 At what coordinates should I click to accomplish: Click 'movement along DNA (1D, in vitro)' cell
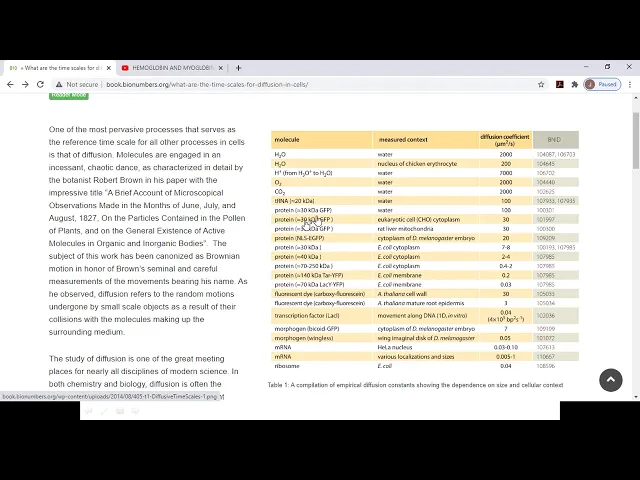tap(422, 316)
